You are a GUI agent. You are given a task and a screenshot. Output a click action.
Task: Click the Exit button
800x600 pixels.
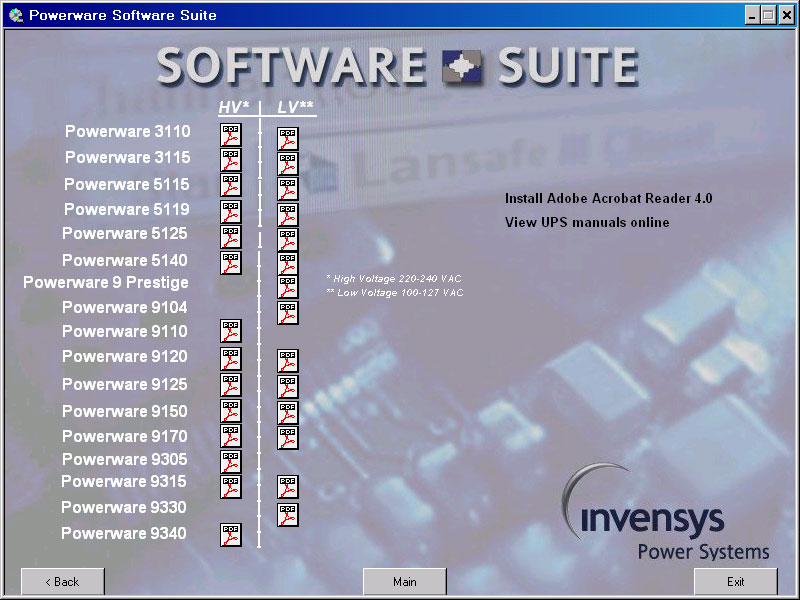click(735, 581)
